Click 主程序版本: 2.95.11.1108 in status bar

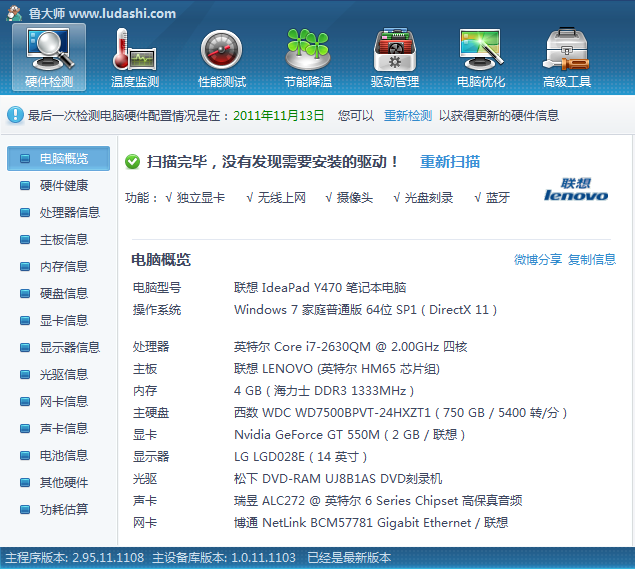[75, 558]
